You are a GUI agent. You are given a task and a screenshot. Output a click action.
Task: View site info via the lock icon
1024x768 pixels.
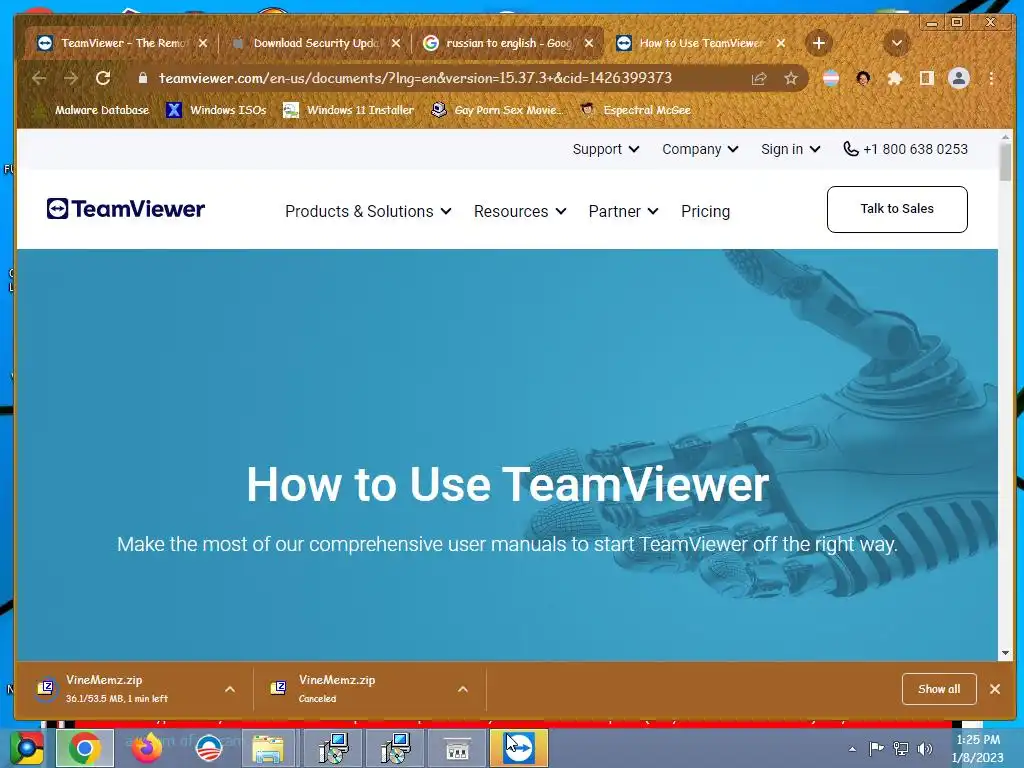click(143, 78)
